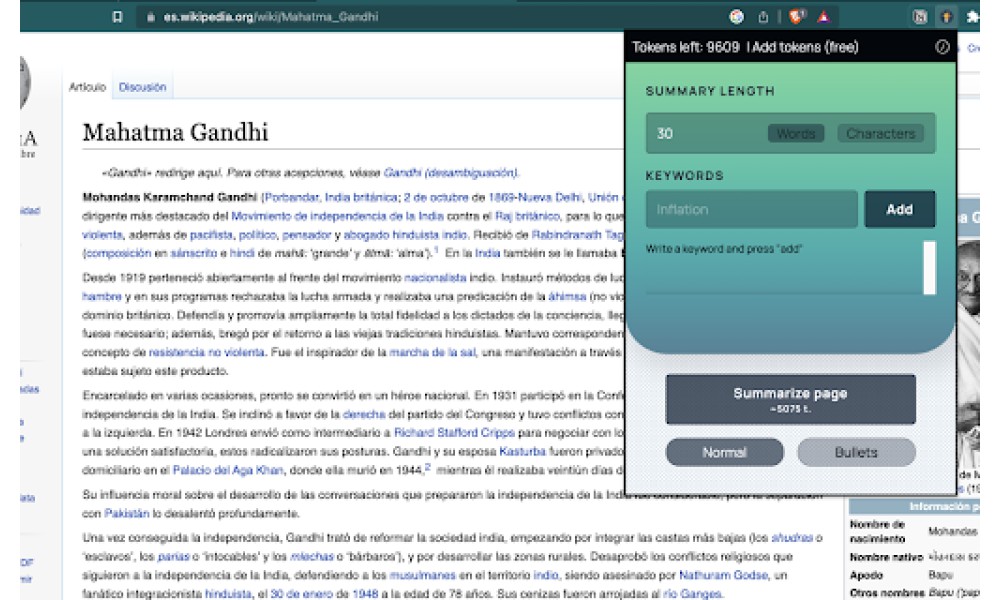Open the resistencia no violenta link
Screen dimensions: 1000x600
[x=207, y=352]
